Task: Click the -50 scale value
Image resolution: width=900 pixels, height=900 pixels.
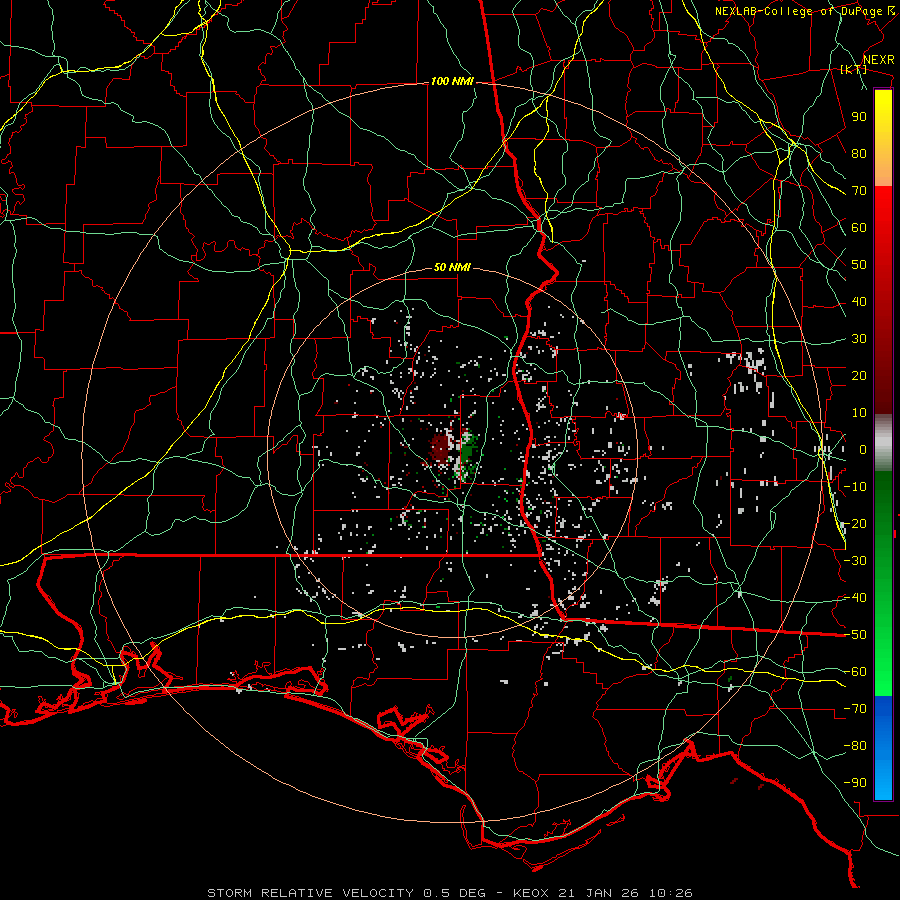Action: (856, 635)
